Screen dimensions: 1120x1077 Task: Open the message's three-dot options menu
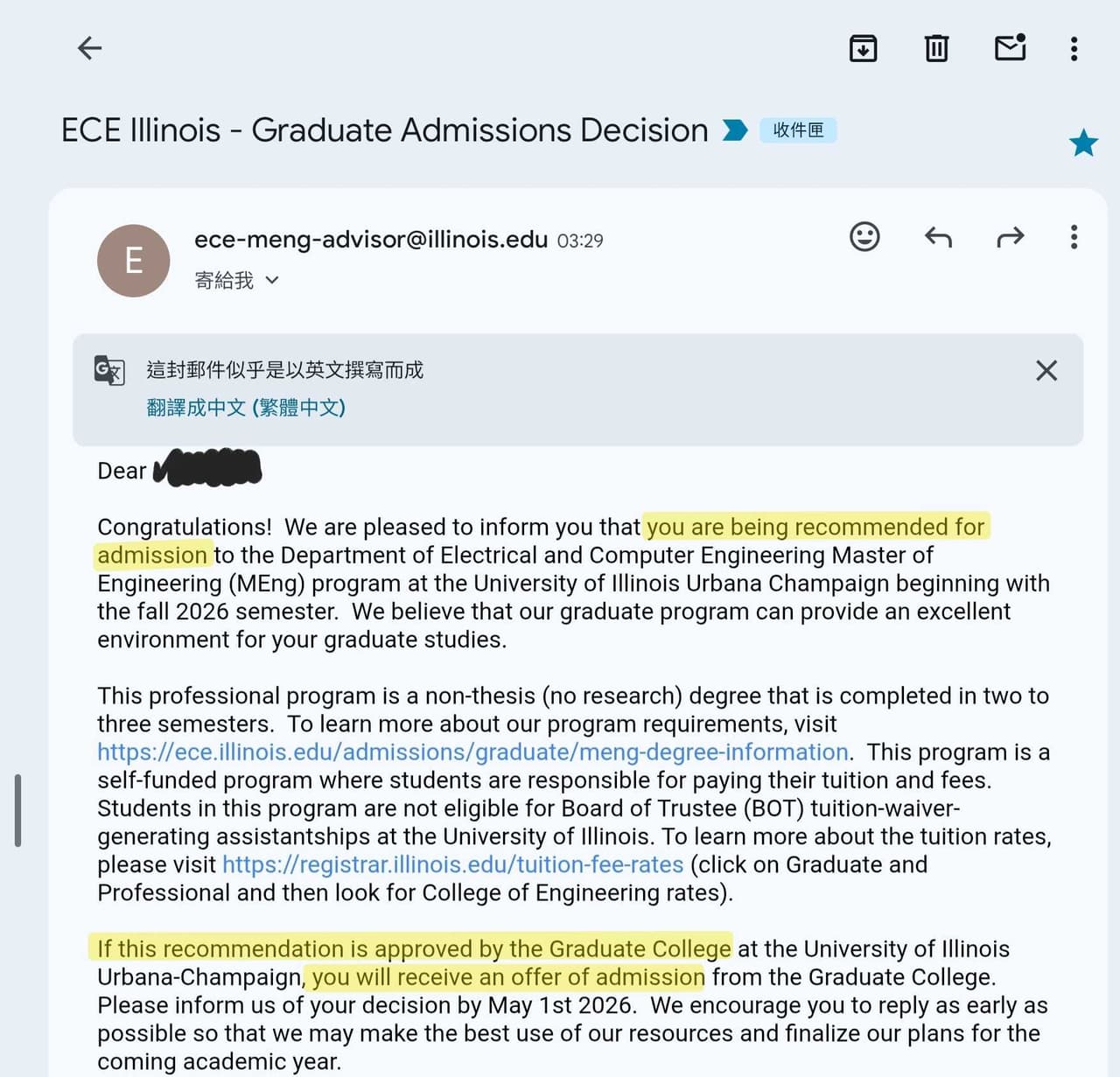1074,237
